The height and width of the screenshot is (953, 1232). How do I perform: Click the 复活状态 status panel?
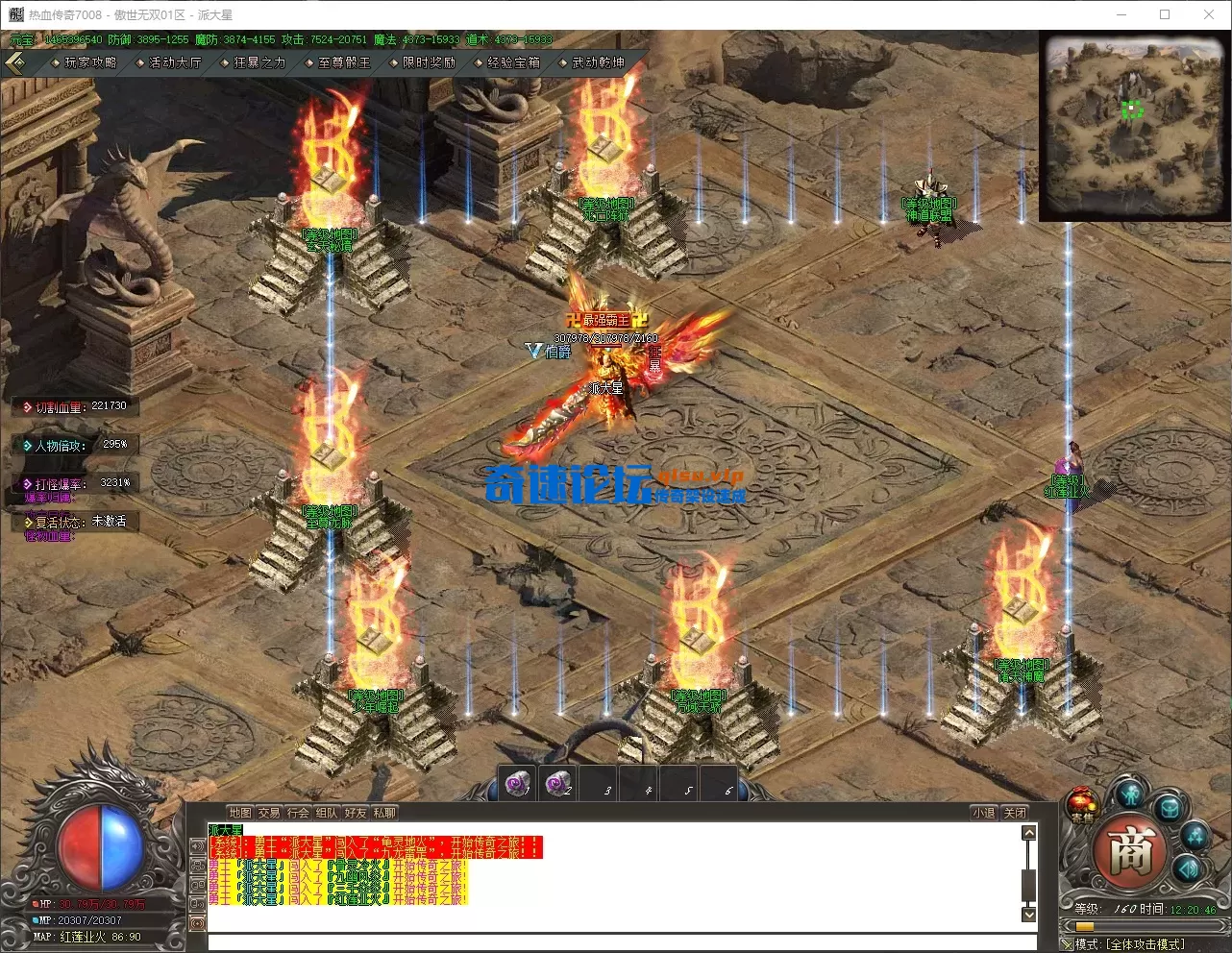pyautogui.click(x=75, y=522)
